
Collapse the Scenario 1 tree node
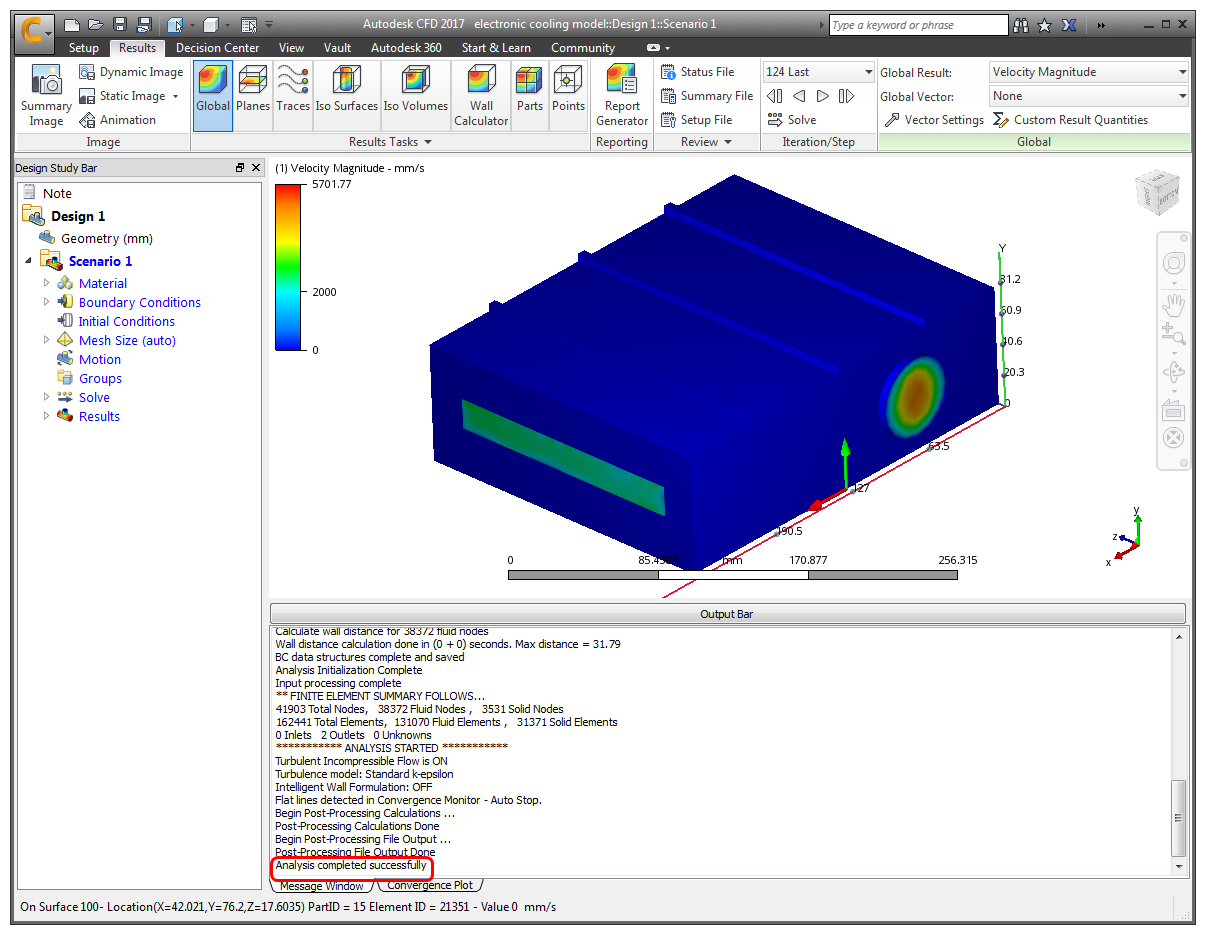28,261
